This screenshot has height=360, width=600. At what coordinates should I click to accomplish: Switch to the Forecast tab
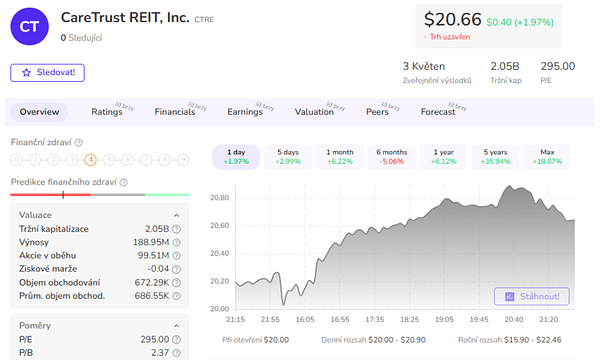[x=438, y=112]
